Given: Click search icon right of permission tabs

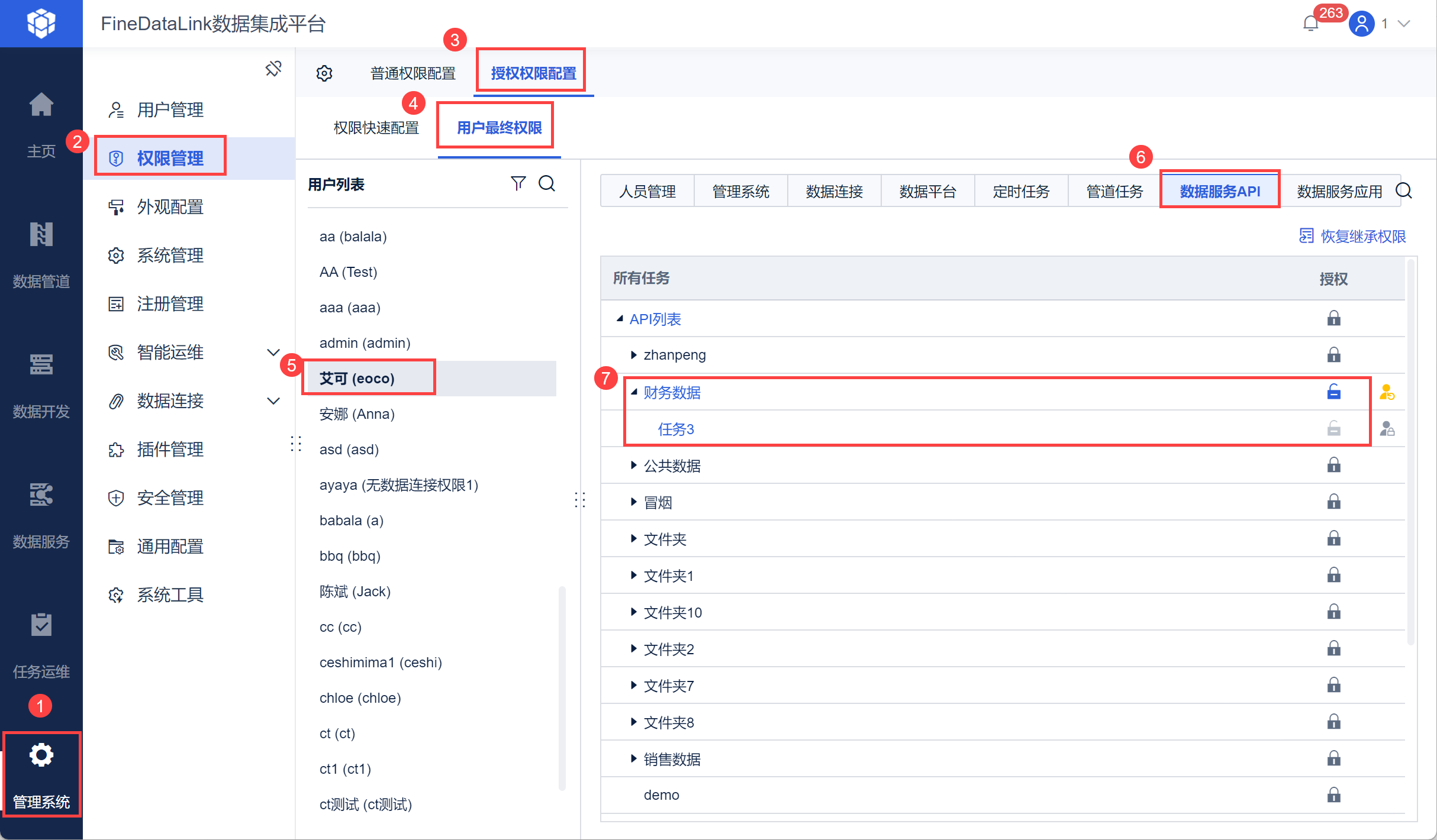Looking at the screenshot, I should point(1404,191).
